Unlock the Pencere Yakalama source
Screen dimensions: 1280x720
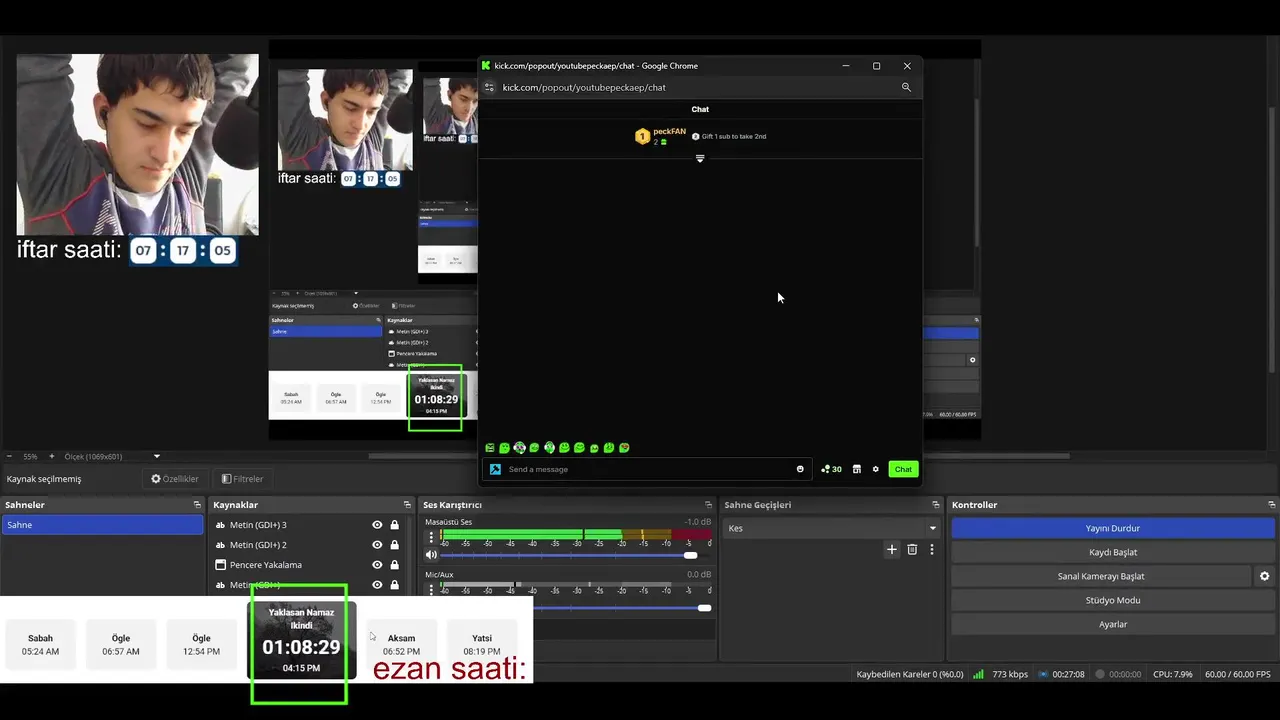pos(395,565)
